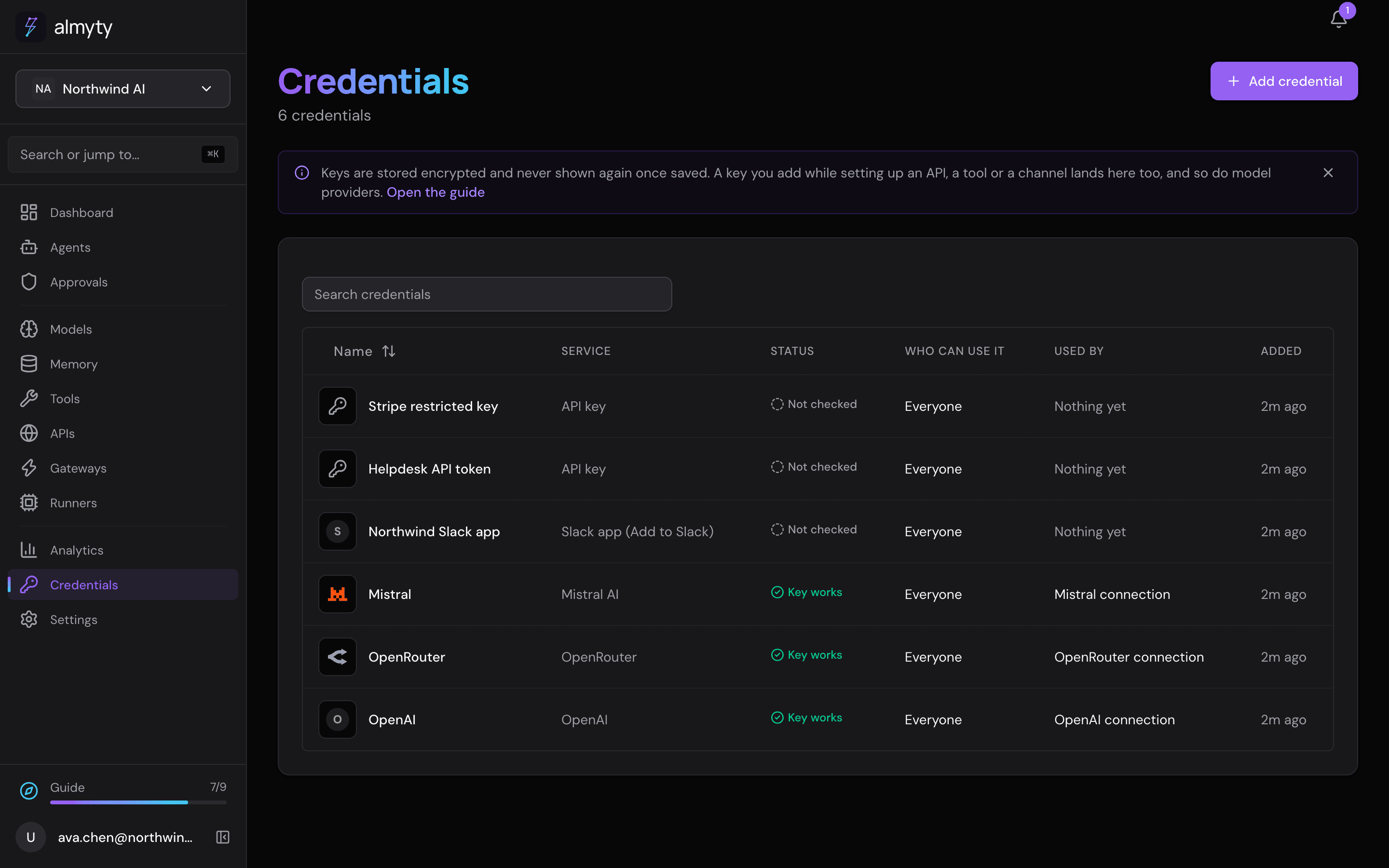Go to Credentials in sidebar

(123, 584)
